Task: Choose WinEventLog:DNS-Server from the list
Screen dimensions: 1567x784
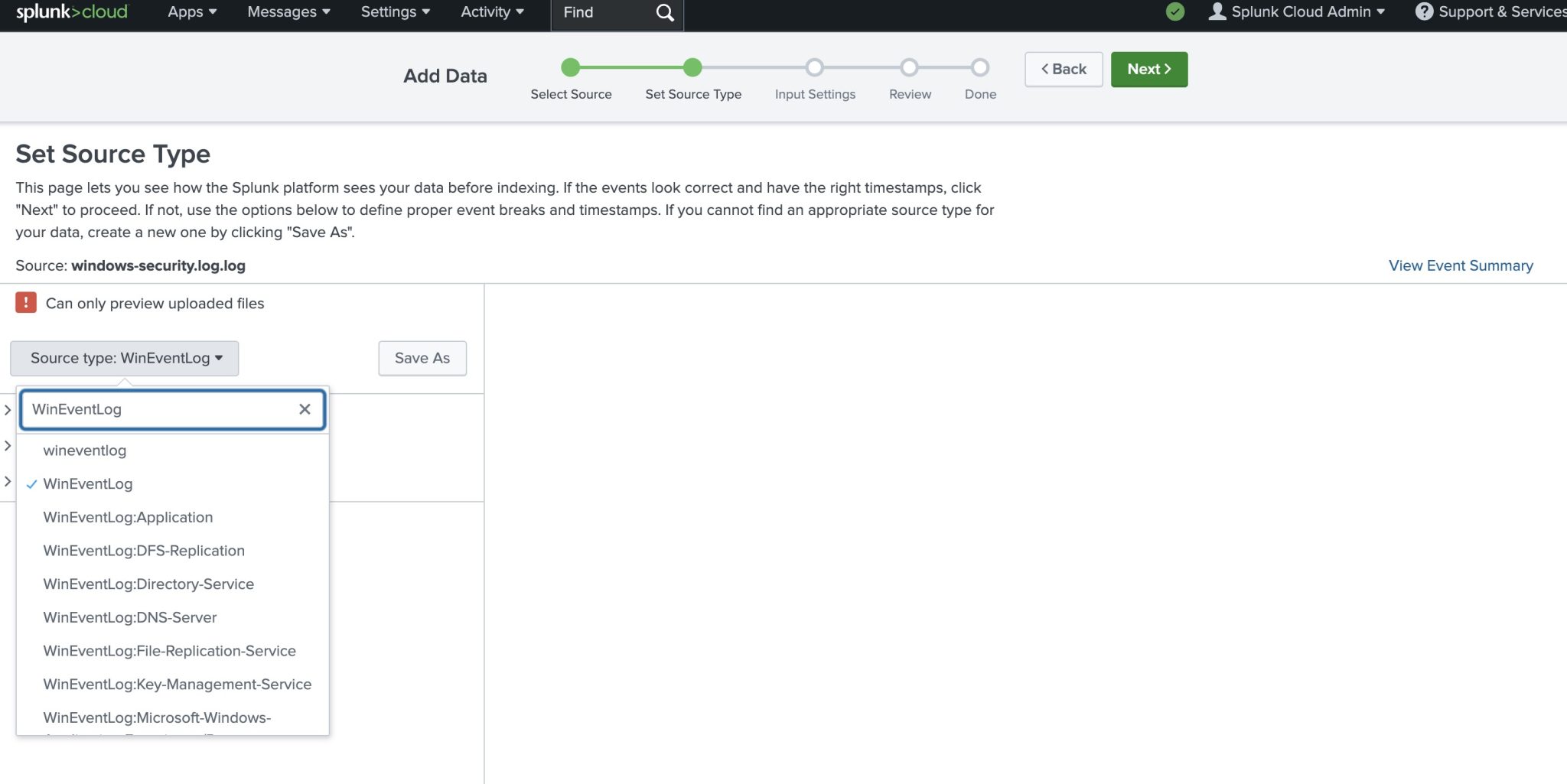Action: (x=130, y=617)
